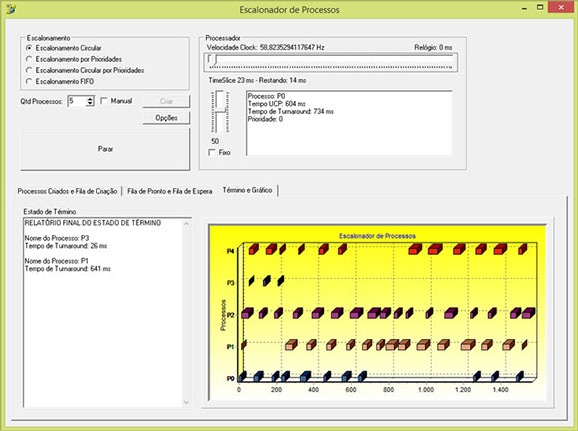Select Escalonamento FIFO radio button

(29, 81)
